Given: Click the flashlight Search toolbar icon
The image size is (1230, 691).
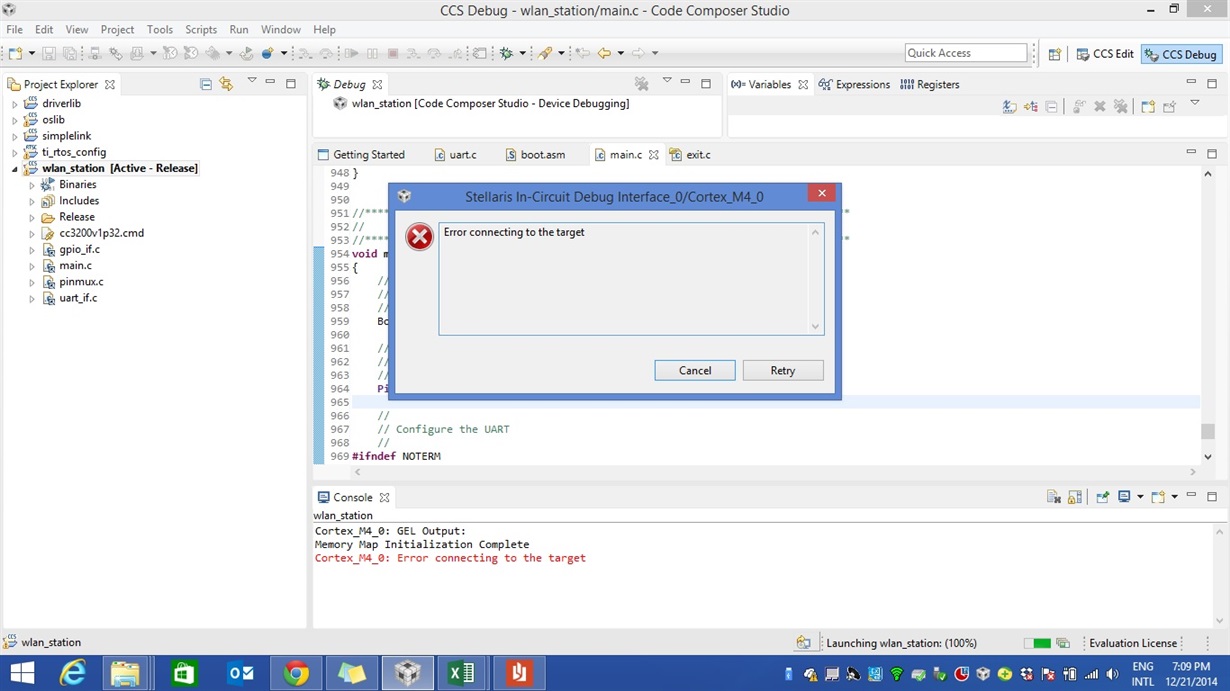Looking at the screenshot, I should click(546, 53).
